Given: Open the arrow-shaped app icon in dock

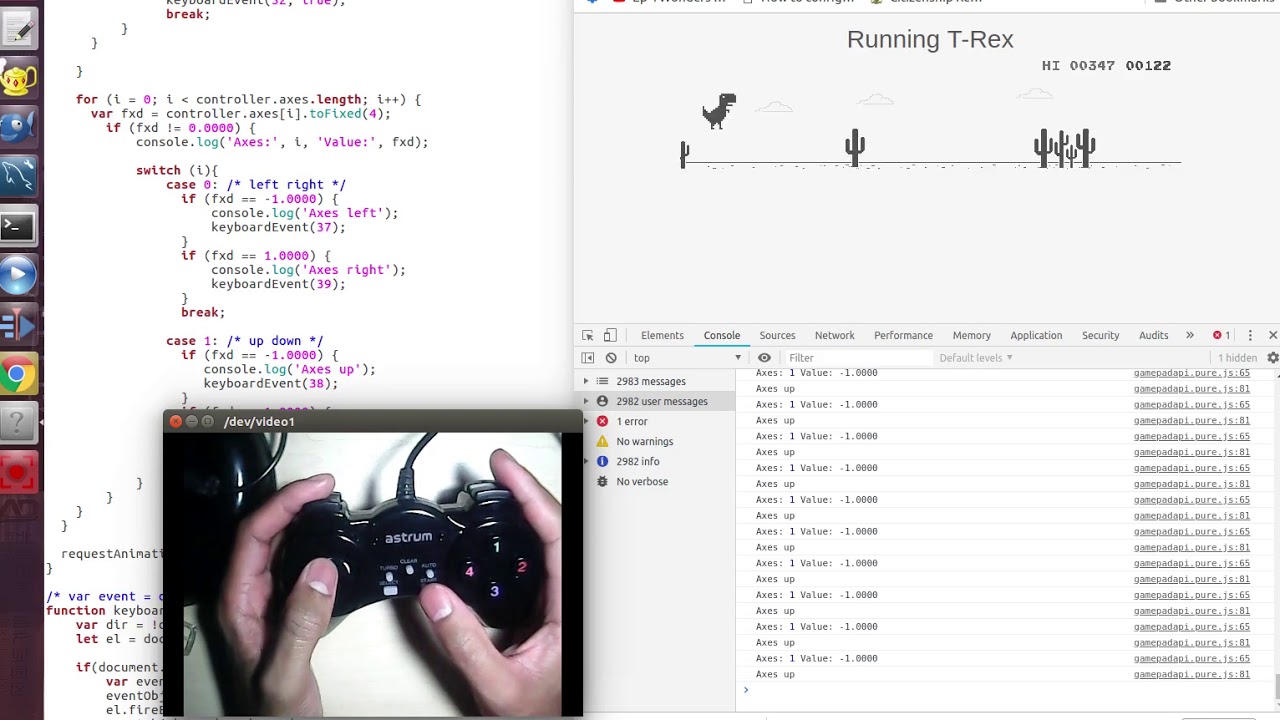Looking at the screenshot, I should (18, 326).
